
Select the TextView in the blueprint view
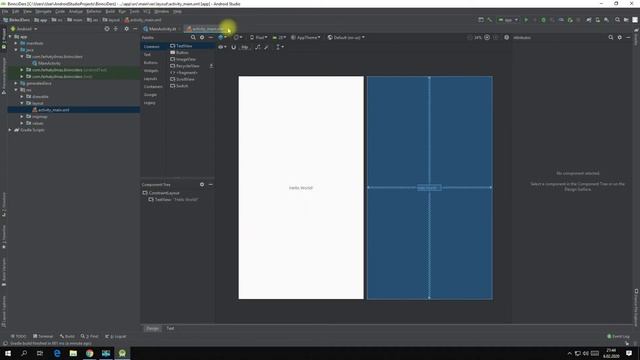[x=429, y=188]
